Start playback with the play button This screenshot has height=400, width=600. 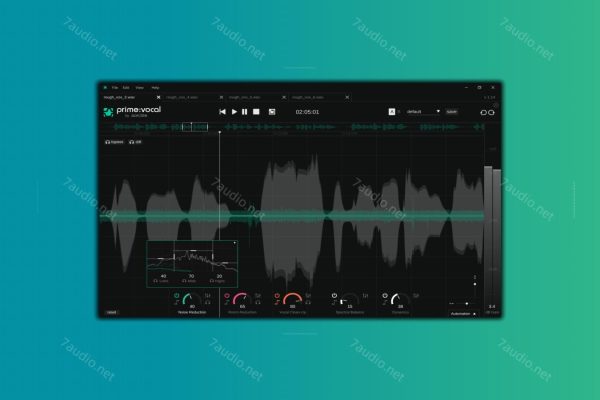(234, 112)
